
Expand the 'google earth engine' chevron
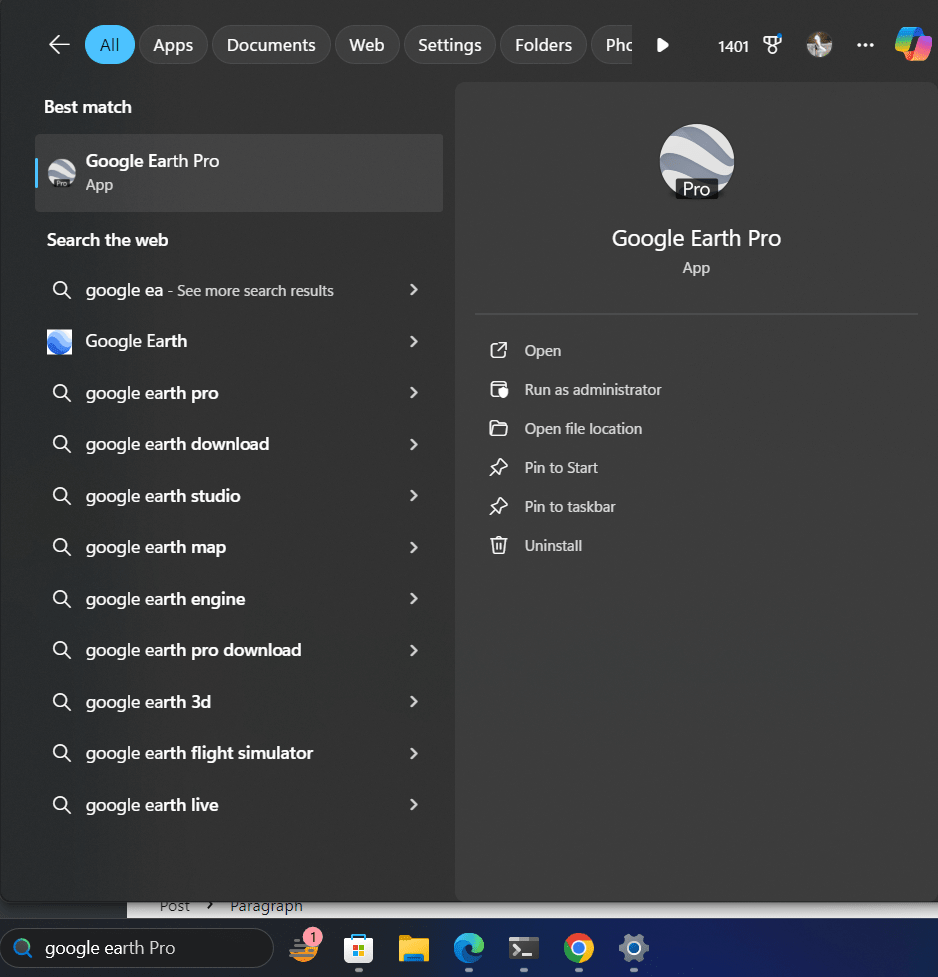coord(414,598)
